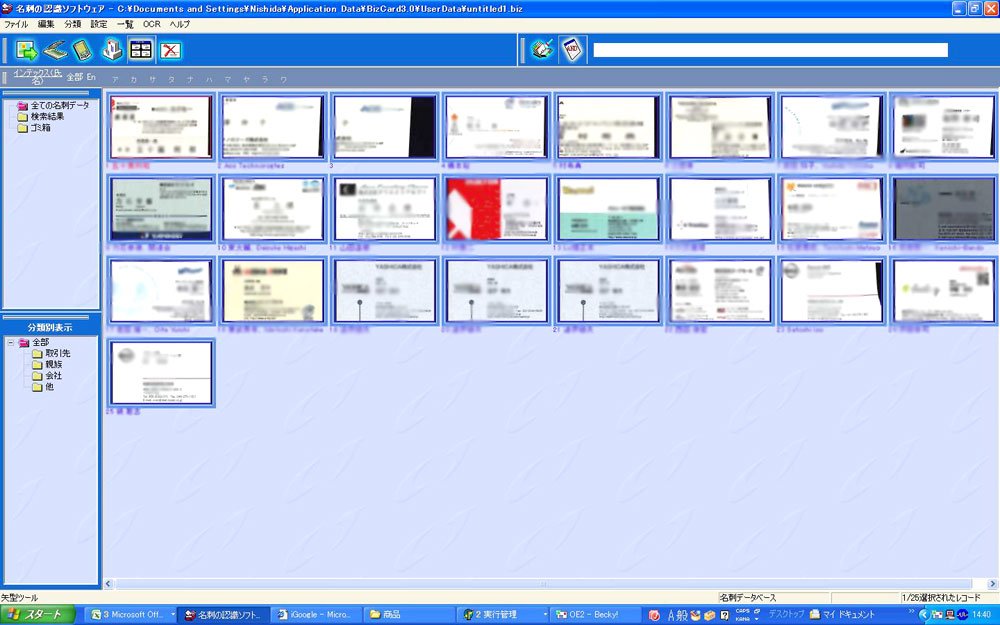This screenshot has width=1000, height=625.
Task: Click the 分類別表示 panel header
Action: [50, 327]
